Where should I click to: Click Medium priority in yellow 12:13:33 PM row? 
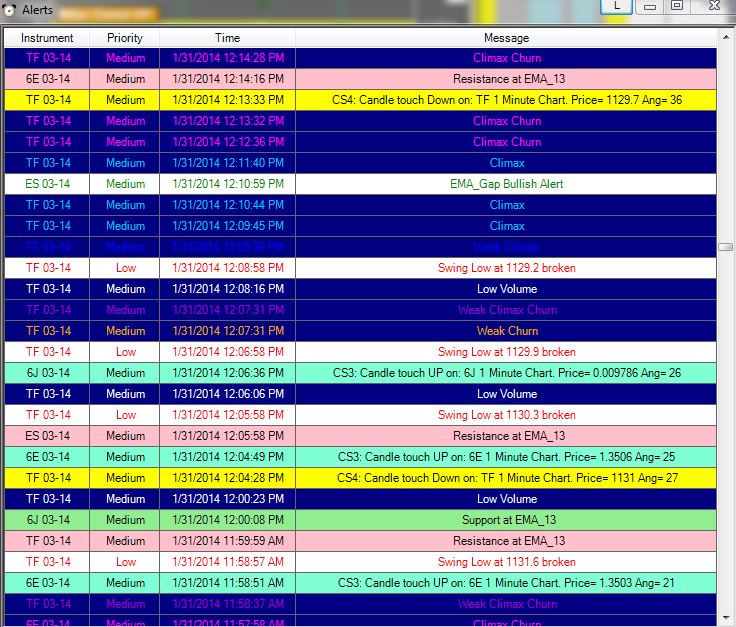125,100
